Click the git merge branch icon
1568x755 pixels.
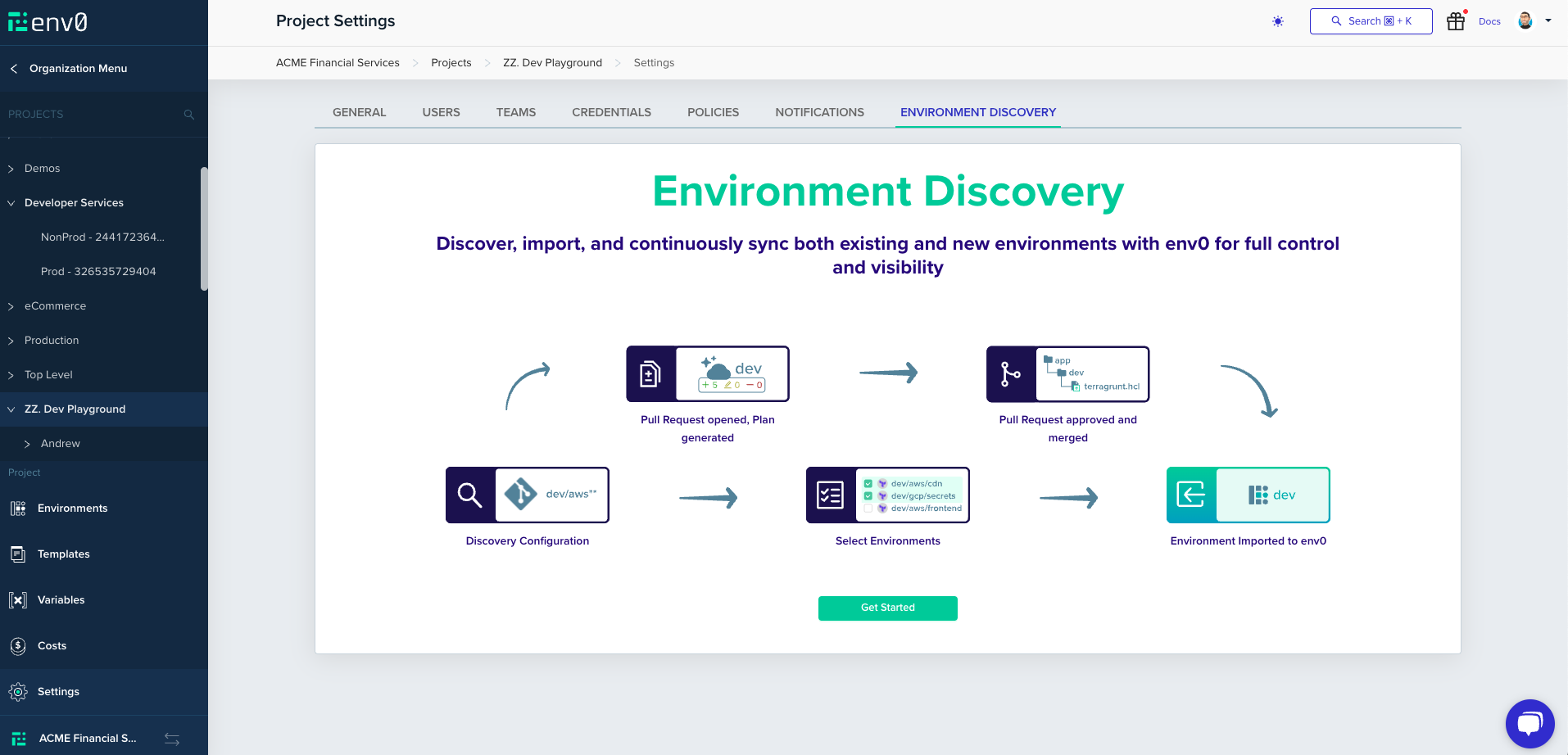pos(1011,374)
